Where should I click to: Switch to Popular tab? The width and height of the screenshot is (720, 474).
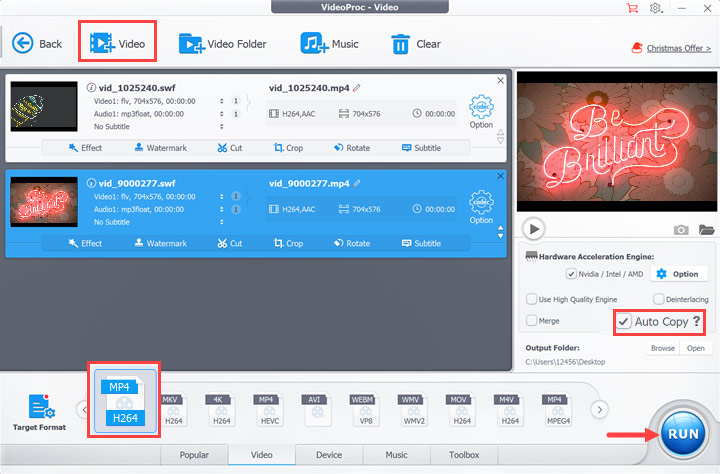194,455
